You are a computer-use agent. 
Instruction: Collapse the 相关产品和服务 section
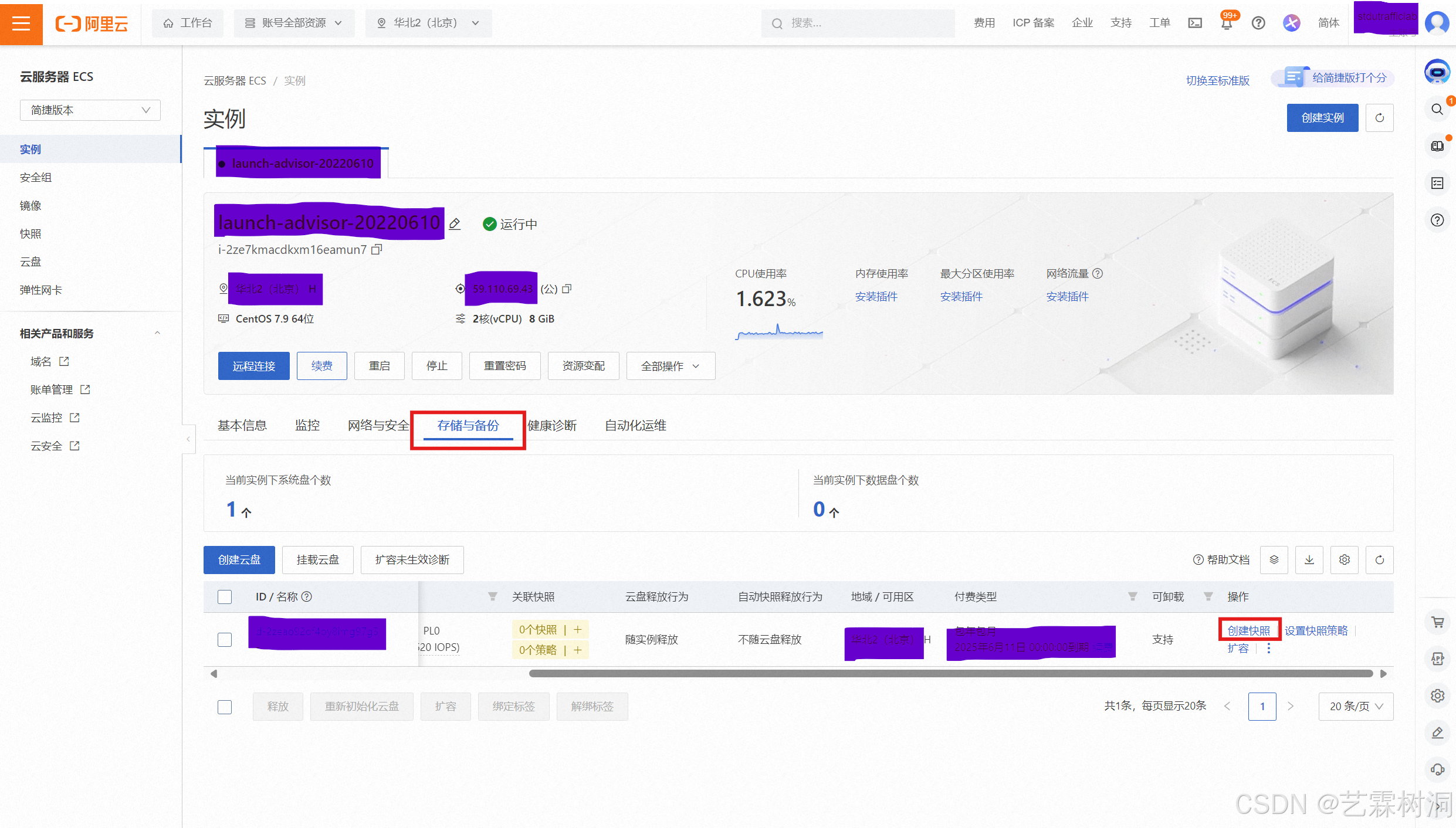point(157,334)
